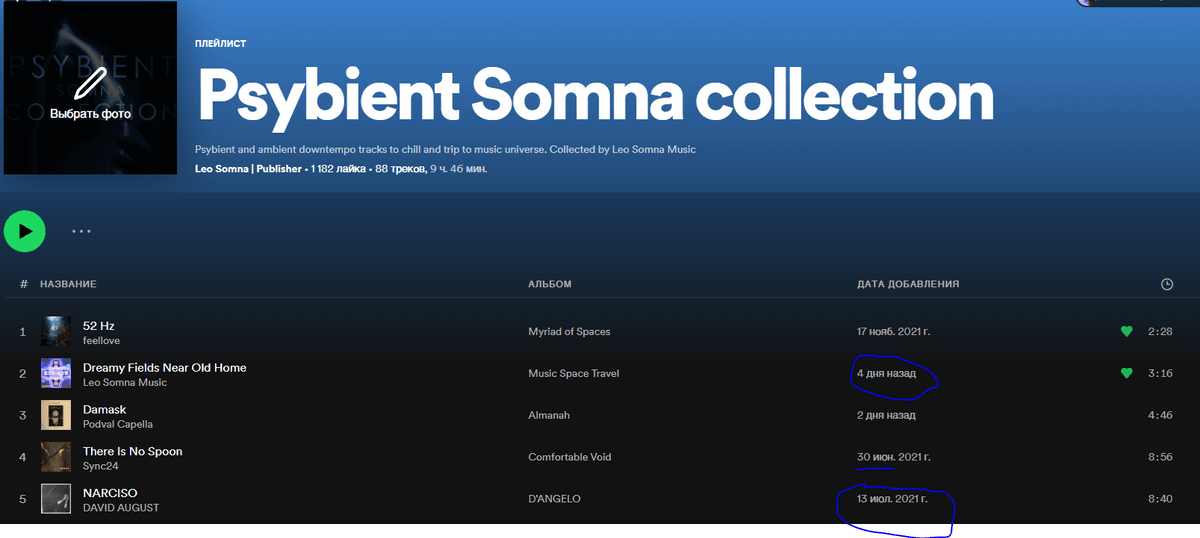1200x538 pixels.
Task: Click date added 2 дня назад
Action: pyautogui.click(x=886, y=415)
